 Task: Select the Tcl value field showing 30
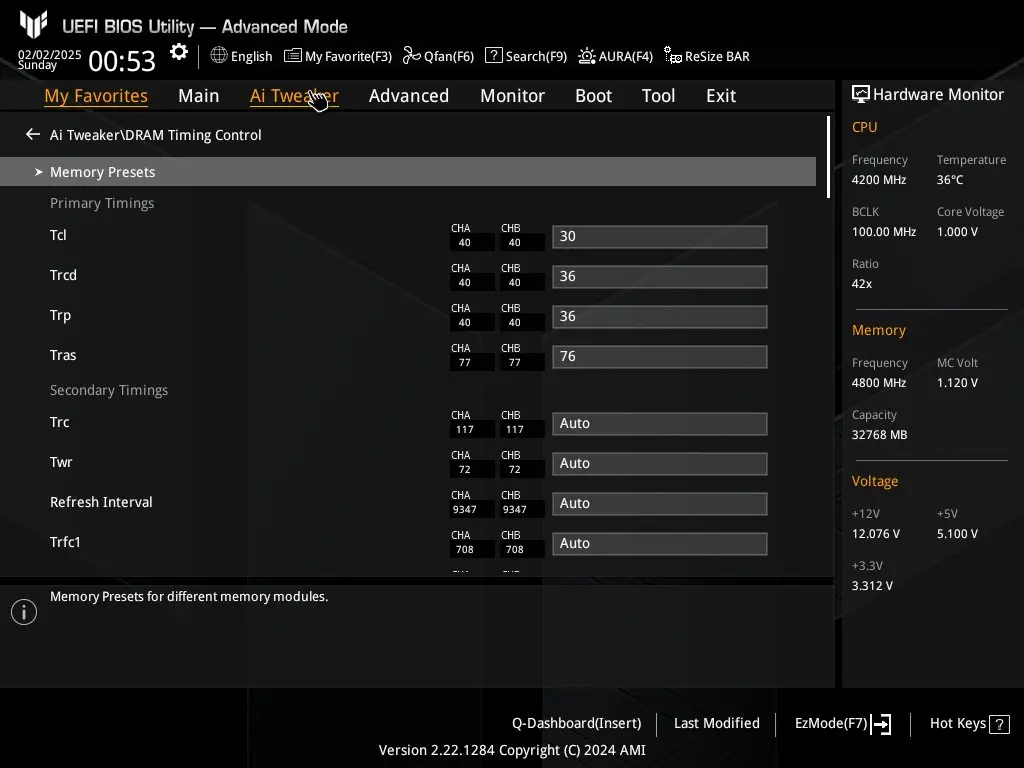click(x=660, y=236)
